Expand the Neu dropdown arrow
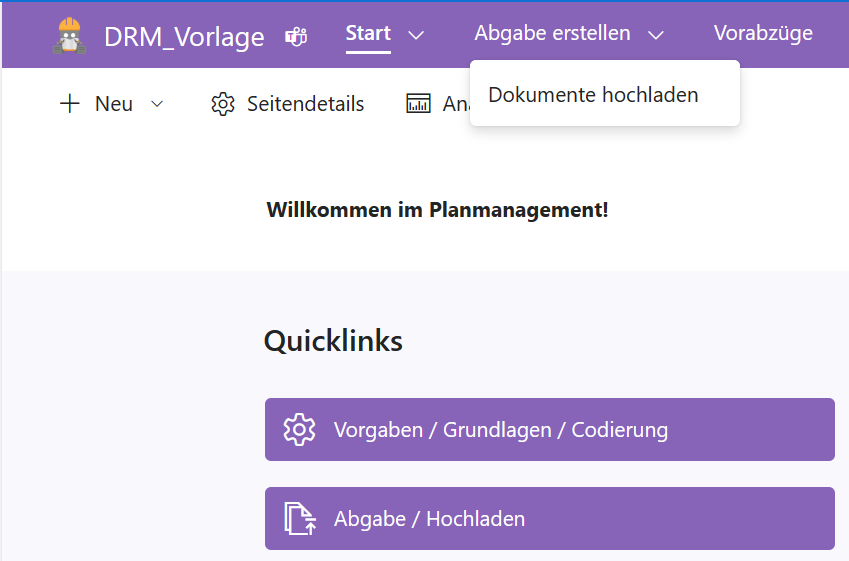Screen dimensions: 849x561 click(157, 104)
